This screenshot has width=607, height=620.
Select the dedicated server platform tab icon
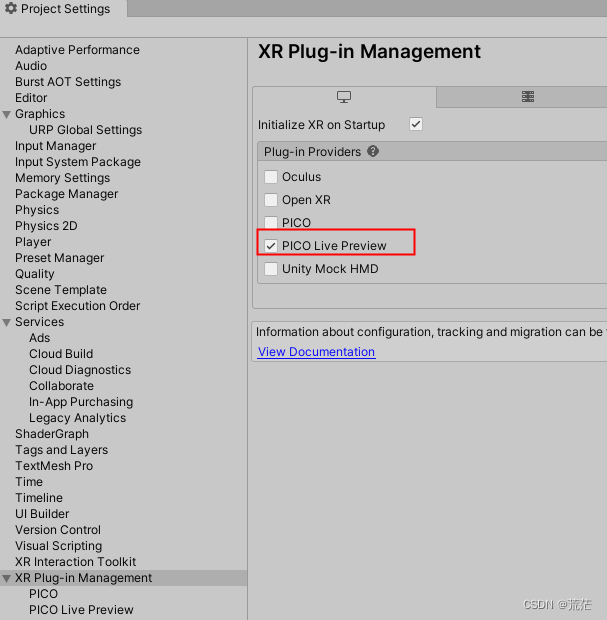point(528,96)
